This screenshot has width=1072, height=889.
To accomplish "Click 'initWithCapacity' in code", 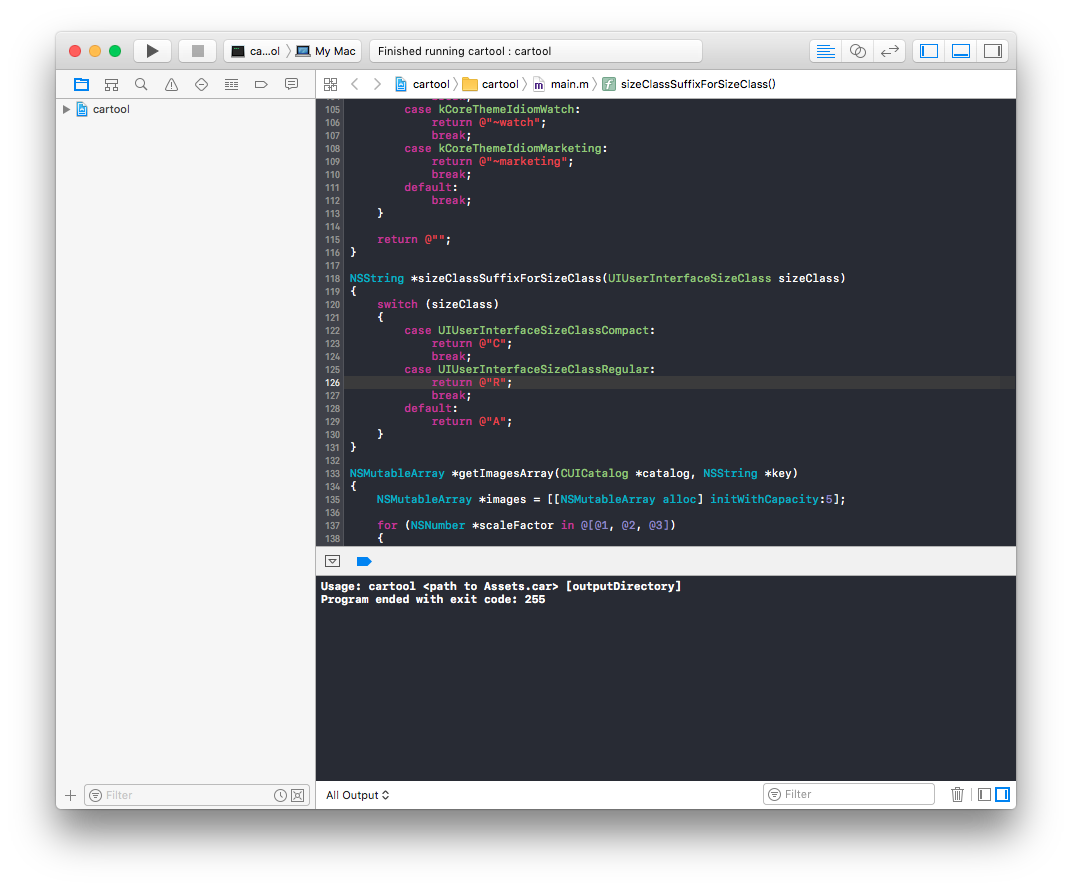I will (x=764, y=500).
